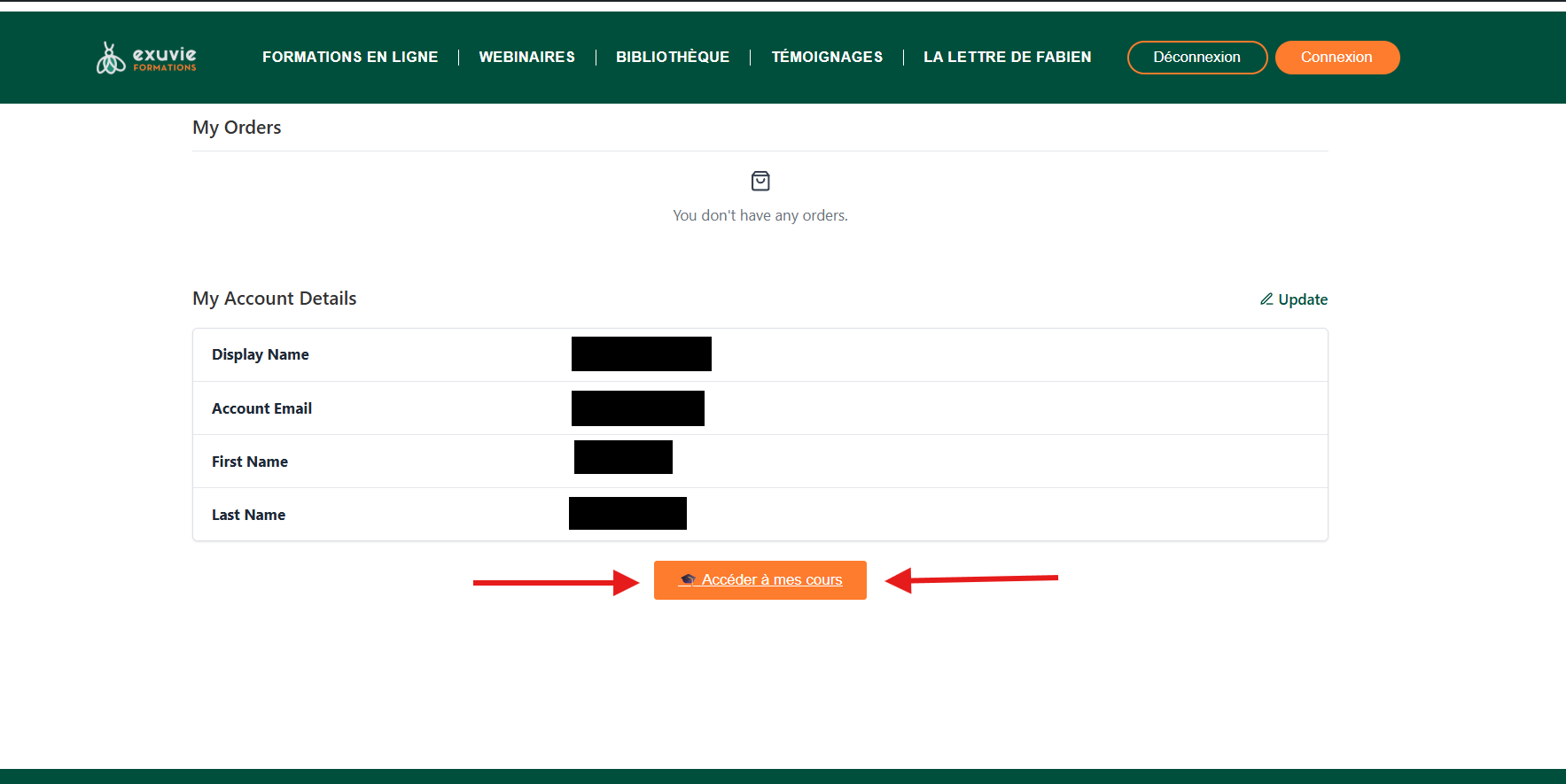This screenshot has width=1566, height=784.
Task: Click the My Account Details heading
Action: coord(275,299)
